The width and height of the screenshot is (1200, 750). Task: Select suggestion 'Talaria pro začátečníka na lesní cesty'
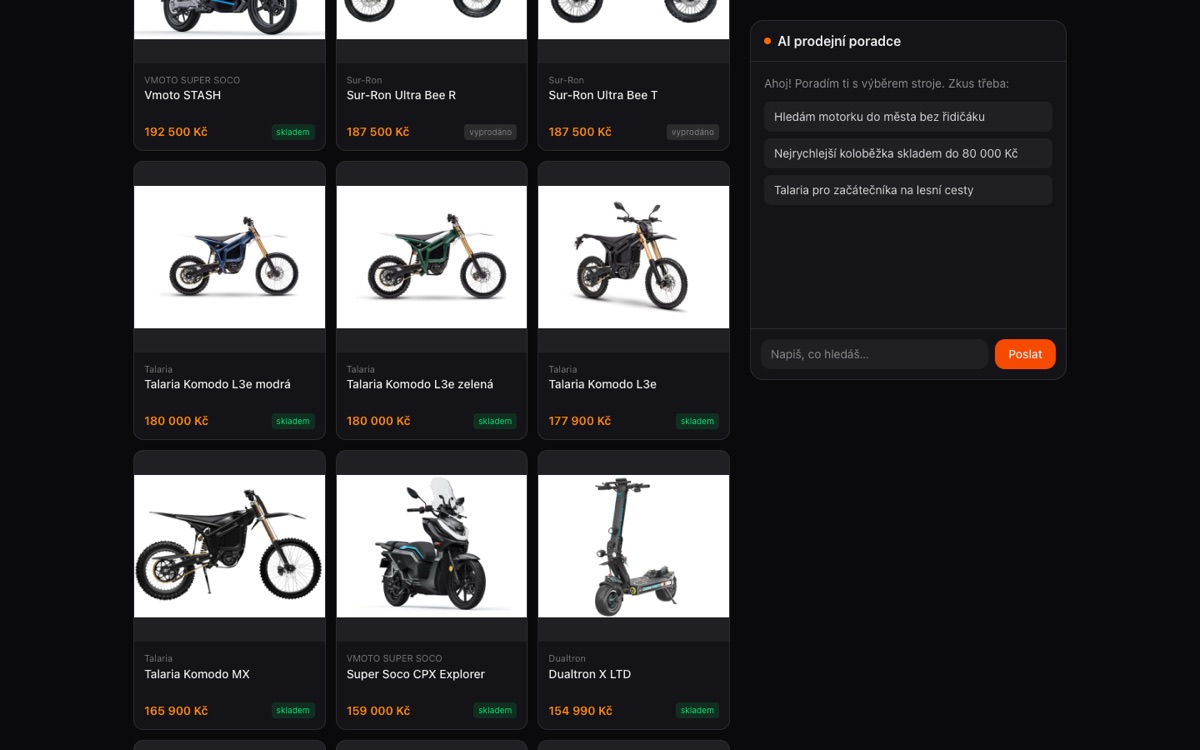pyautogui.click(x=908, y=190)
